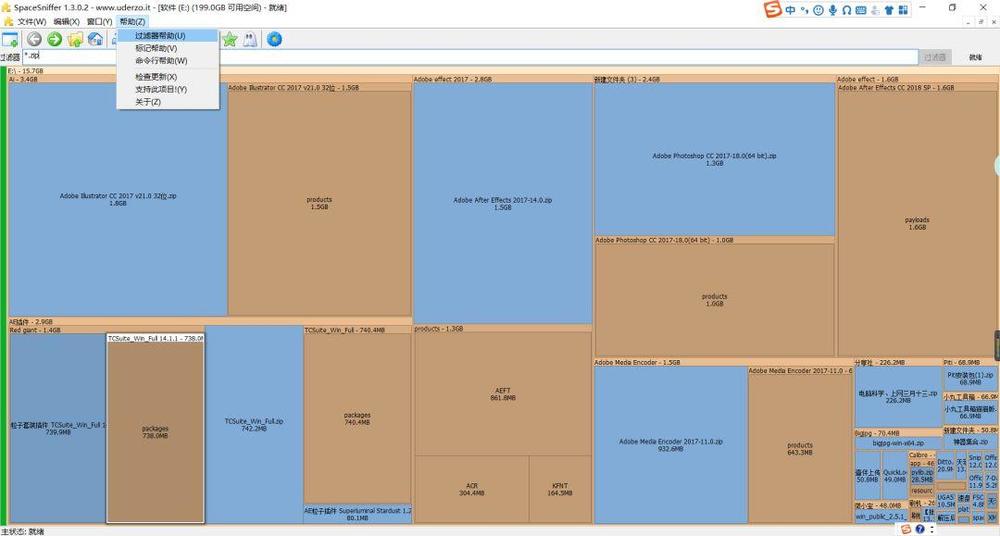This screenshot has height=536, width=1000.
Task: Click blue question mark icon at bottom right
Action: pos(920,530)
